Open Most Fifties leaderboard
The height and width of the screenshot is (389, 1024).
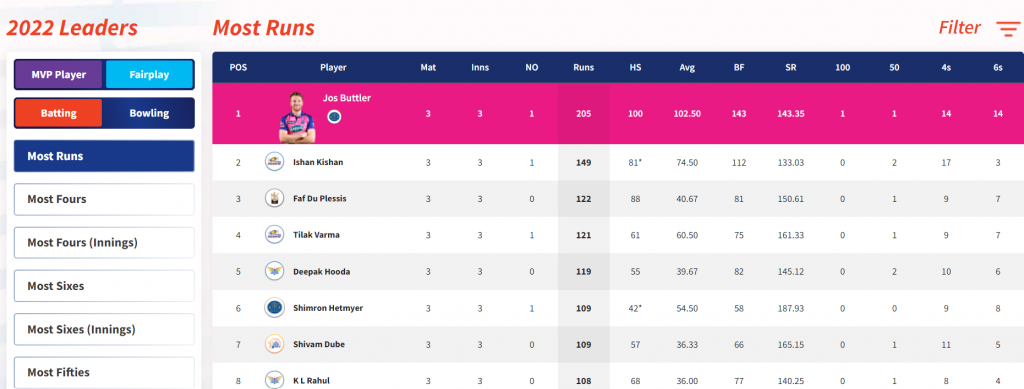pyautogui.click(x=104, y=373)
